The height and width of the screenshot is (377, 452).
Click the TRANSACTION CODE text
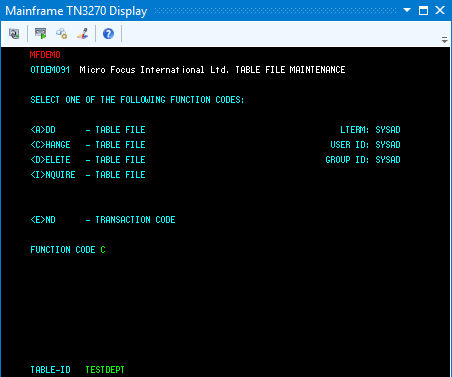[x=135, y=220]
